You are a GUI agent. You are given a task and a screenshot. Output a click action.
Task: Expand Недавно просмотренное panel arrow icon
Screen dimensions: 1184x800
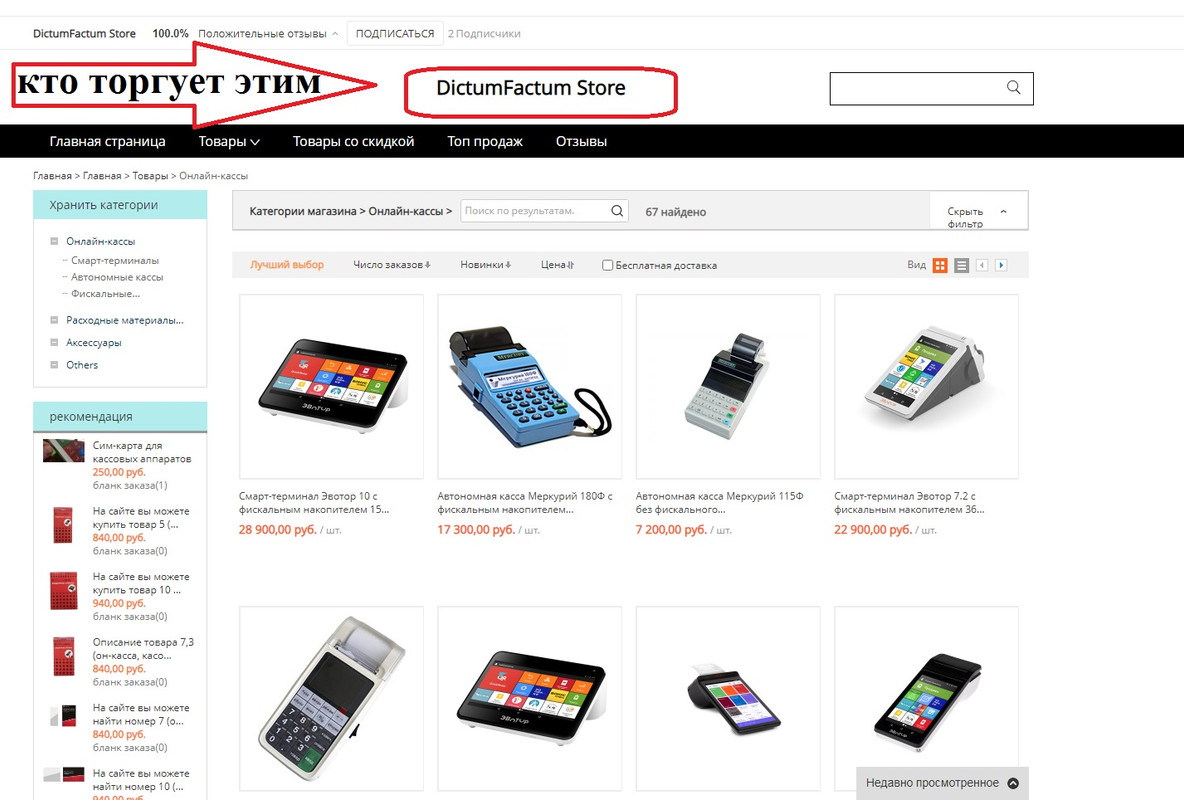1013,783
